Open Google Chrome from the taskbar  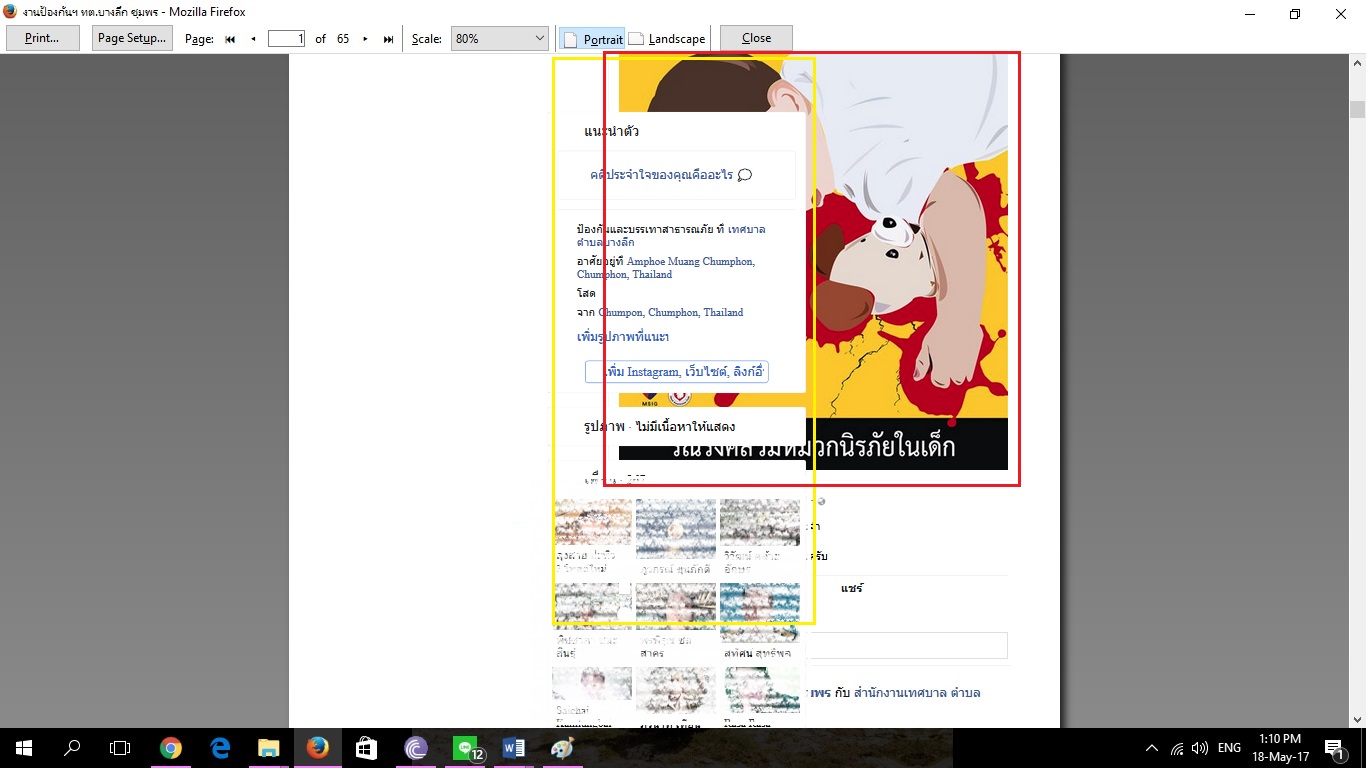[x=171, y=748]
